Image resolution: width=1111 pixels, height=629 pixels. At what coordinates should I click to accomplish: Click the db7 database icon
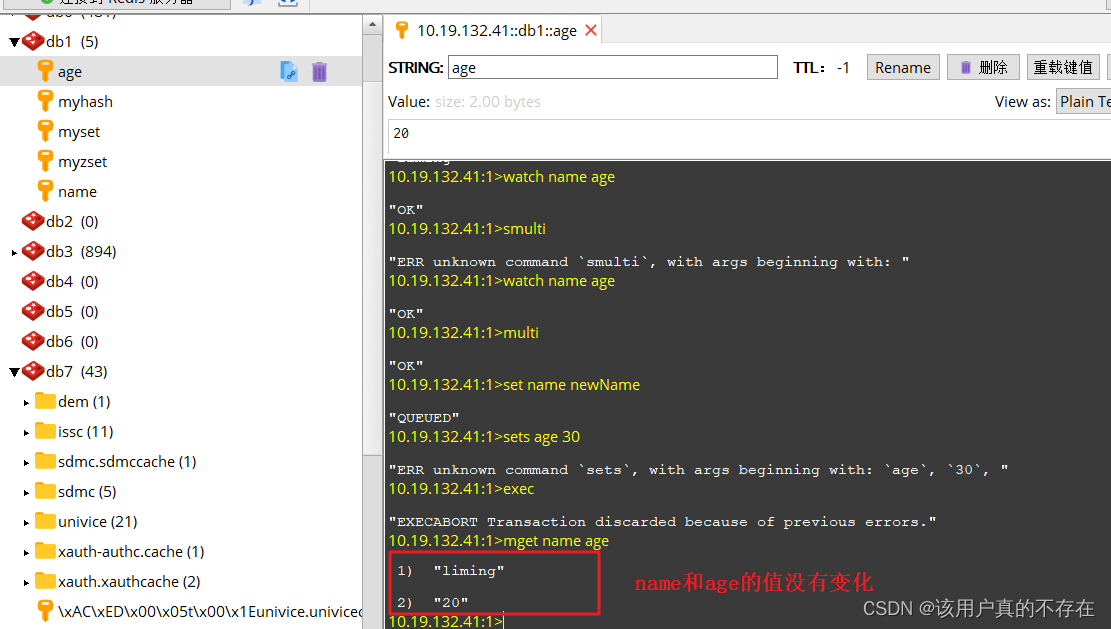(33, 371)
